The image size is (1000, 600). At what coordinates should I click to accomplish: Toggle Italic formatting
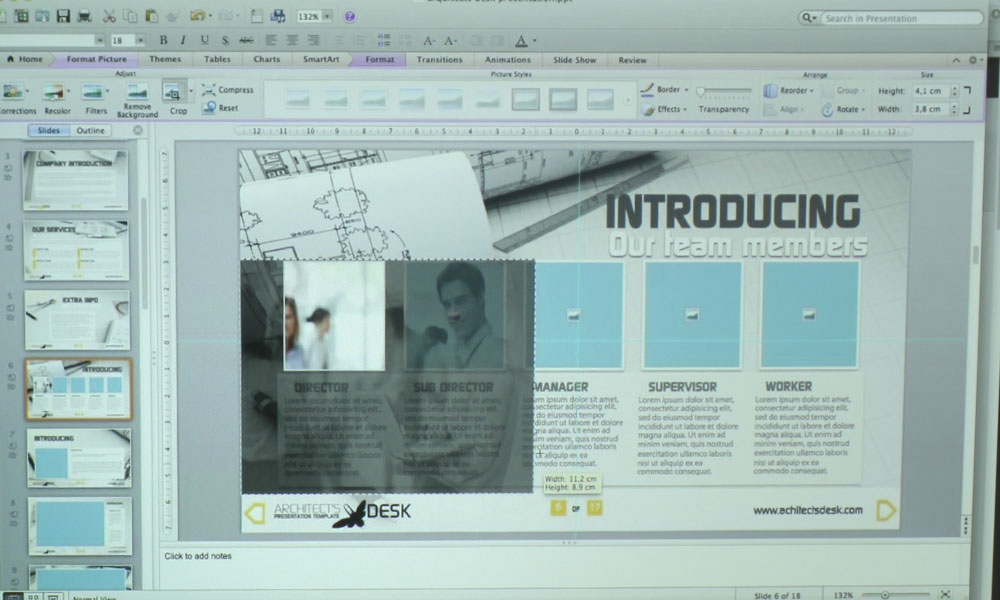tap(184, 40)
